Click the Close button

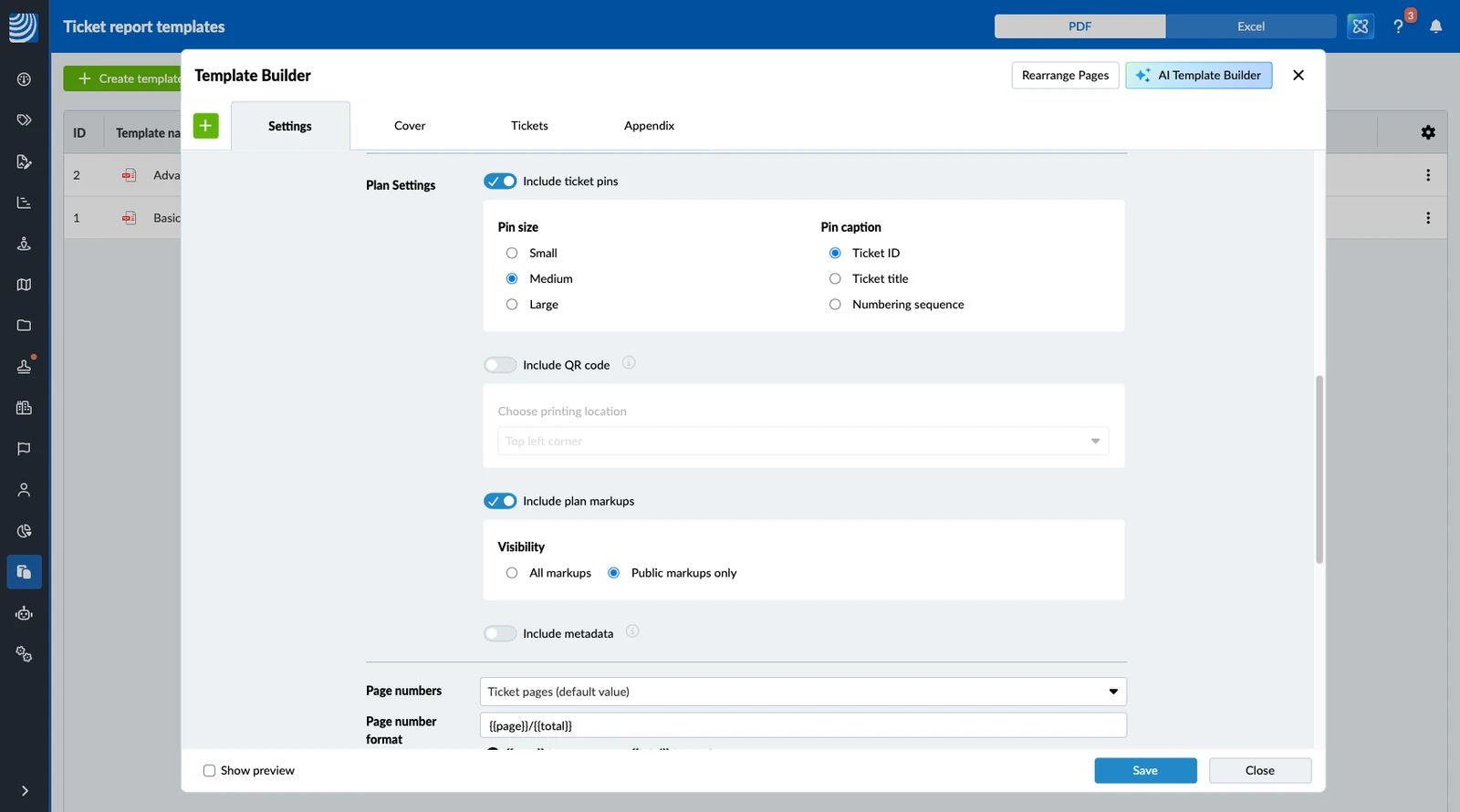[1260, 771]
